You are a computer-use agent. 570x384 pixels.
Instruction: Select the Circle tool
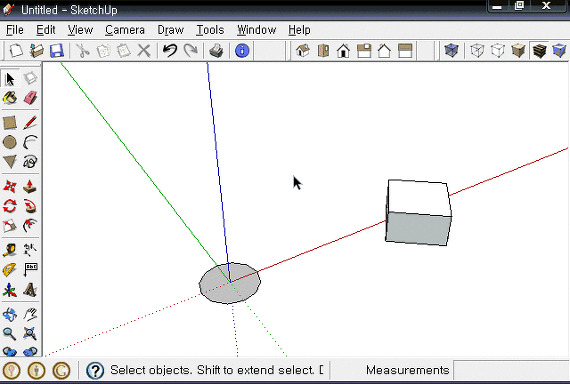(10, 142)
